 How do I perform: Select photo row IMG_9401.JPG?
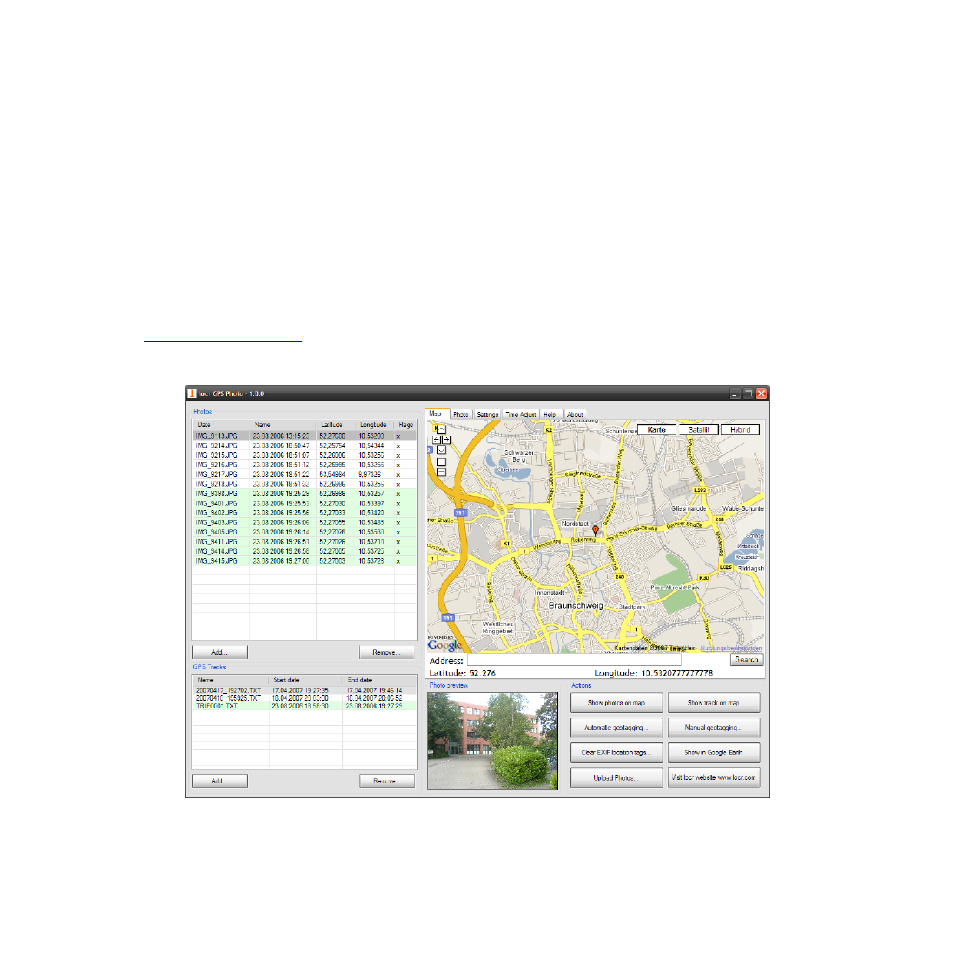pos(305,503)
